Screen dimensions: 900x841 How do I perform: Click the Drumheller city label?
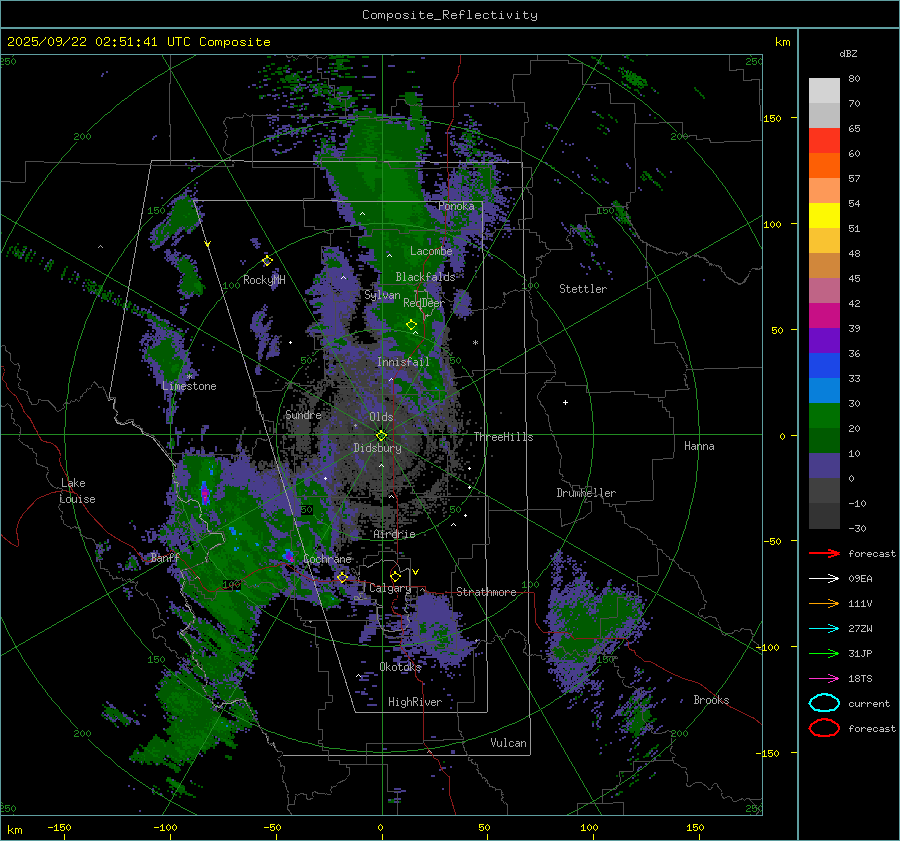586,493
